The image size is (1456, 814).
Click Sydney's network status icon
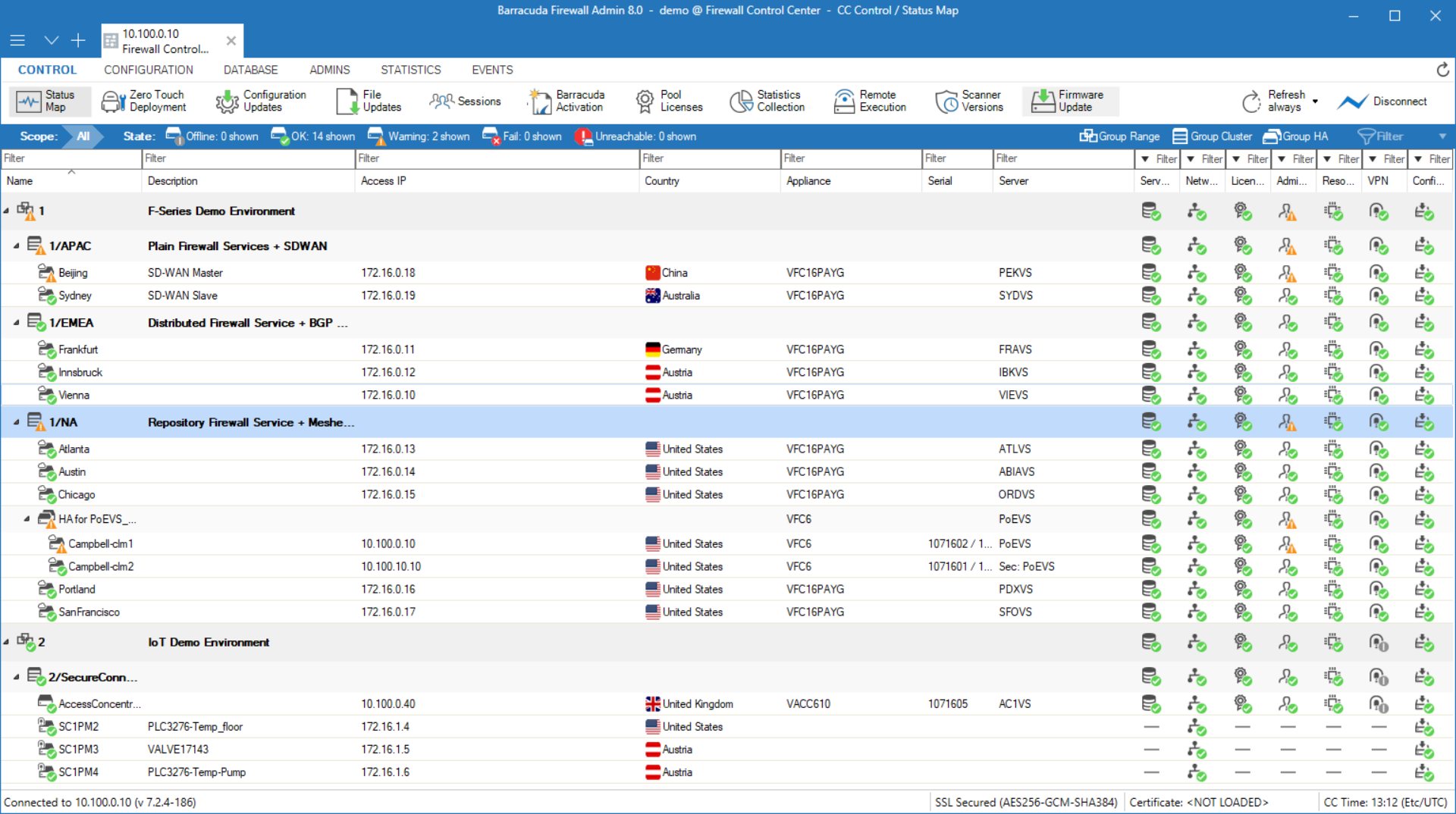[x=1197, y=296]
